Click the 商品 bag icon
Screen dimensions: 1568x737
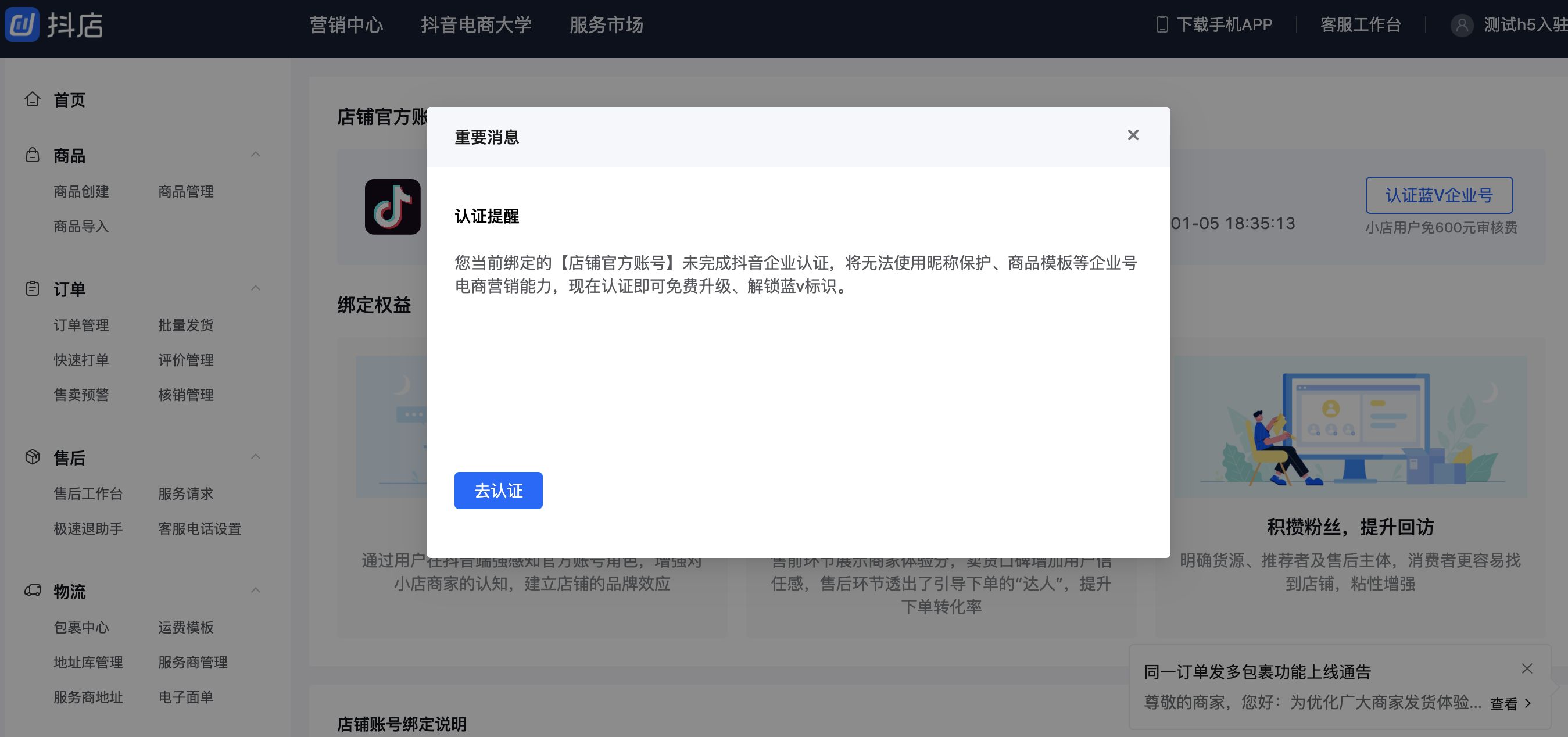click(33, 155)
